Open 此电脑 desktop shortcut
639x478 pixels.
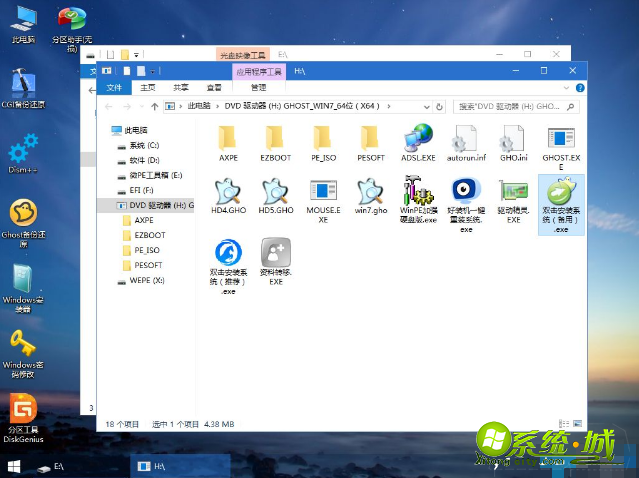[x=23, y=24]
